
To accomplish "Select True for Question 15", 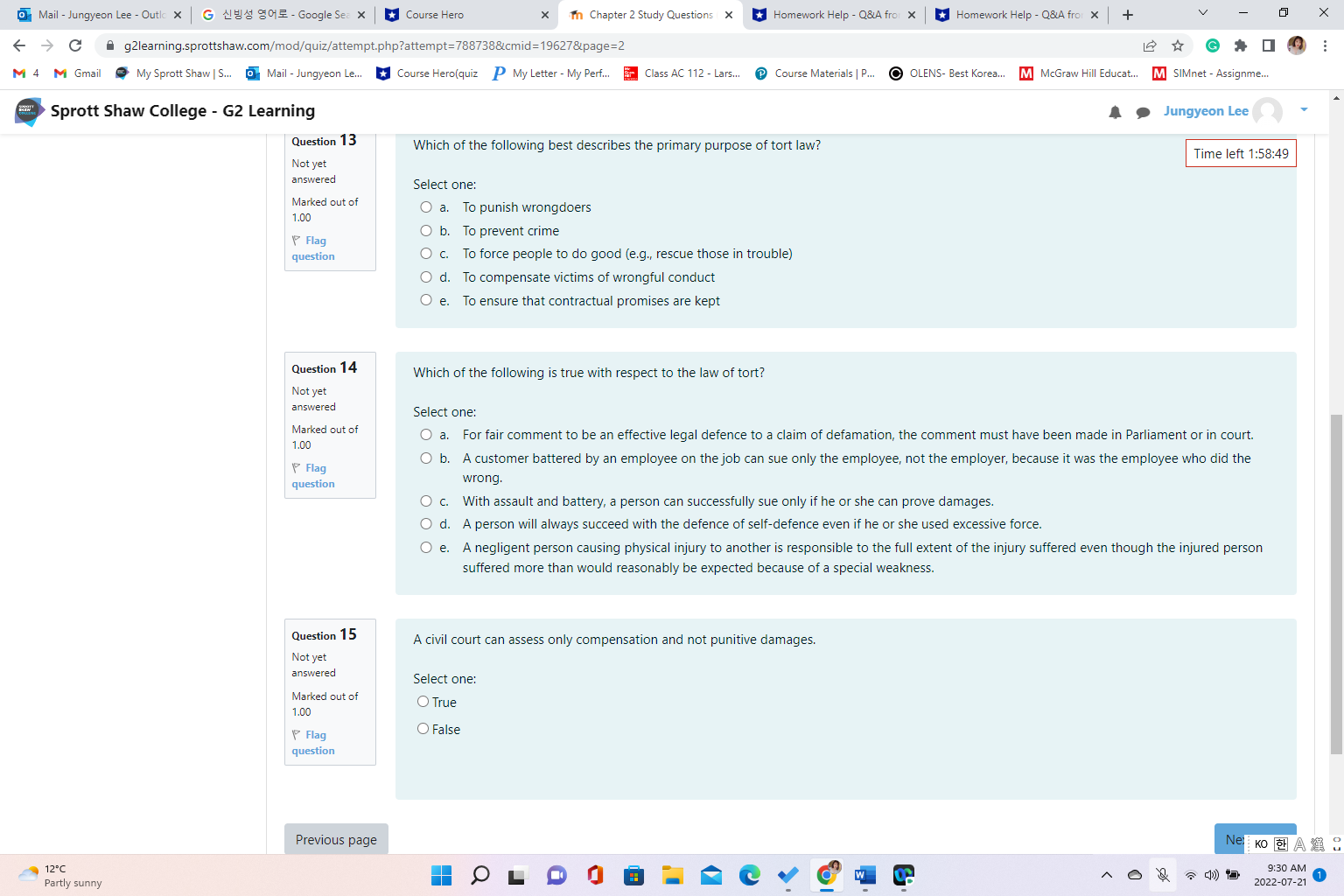I will [423, 701].
